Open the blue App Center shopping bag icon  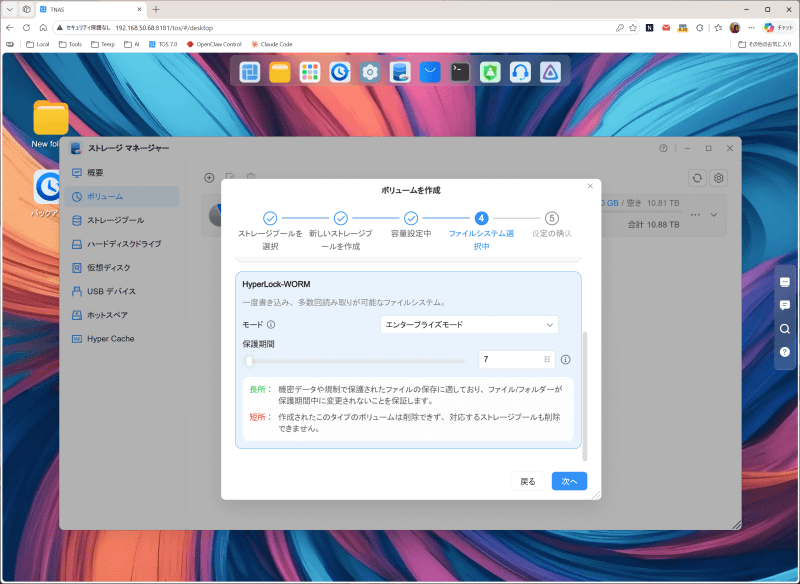point(430,72)
